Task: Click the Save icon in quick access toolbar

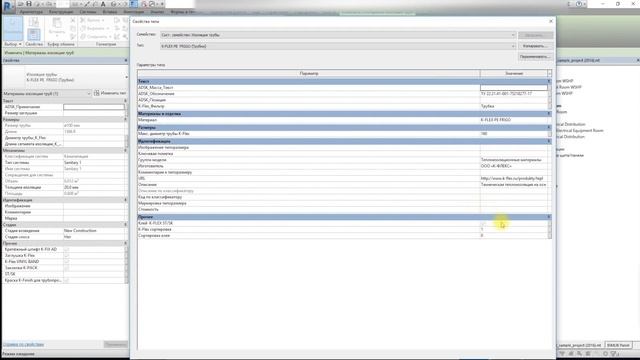Action: [29, 4]
